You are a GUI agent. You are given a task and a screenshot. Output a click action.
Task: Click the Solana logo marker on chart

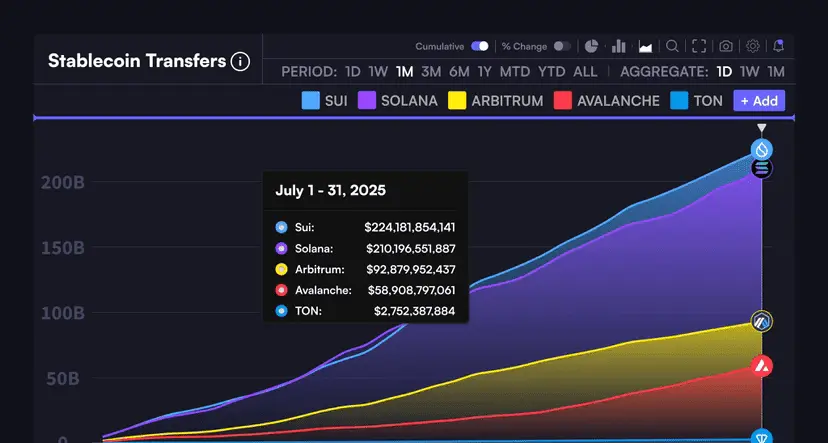tap(761, 168)
